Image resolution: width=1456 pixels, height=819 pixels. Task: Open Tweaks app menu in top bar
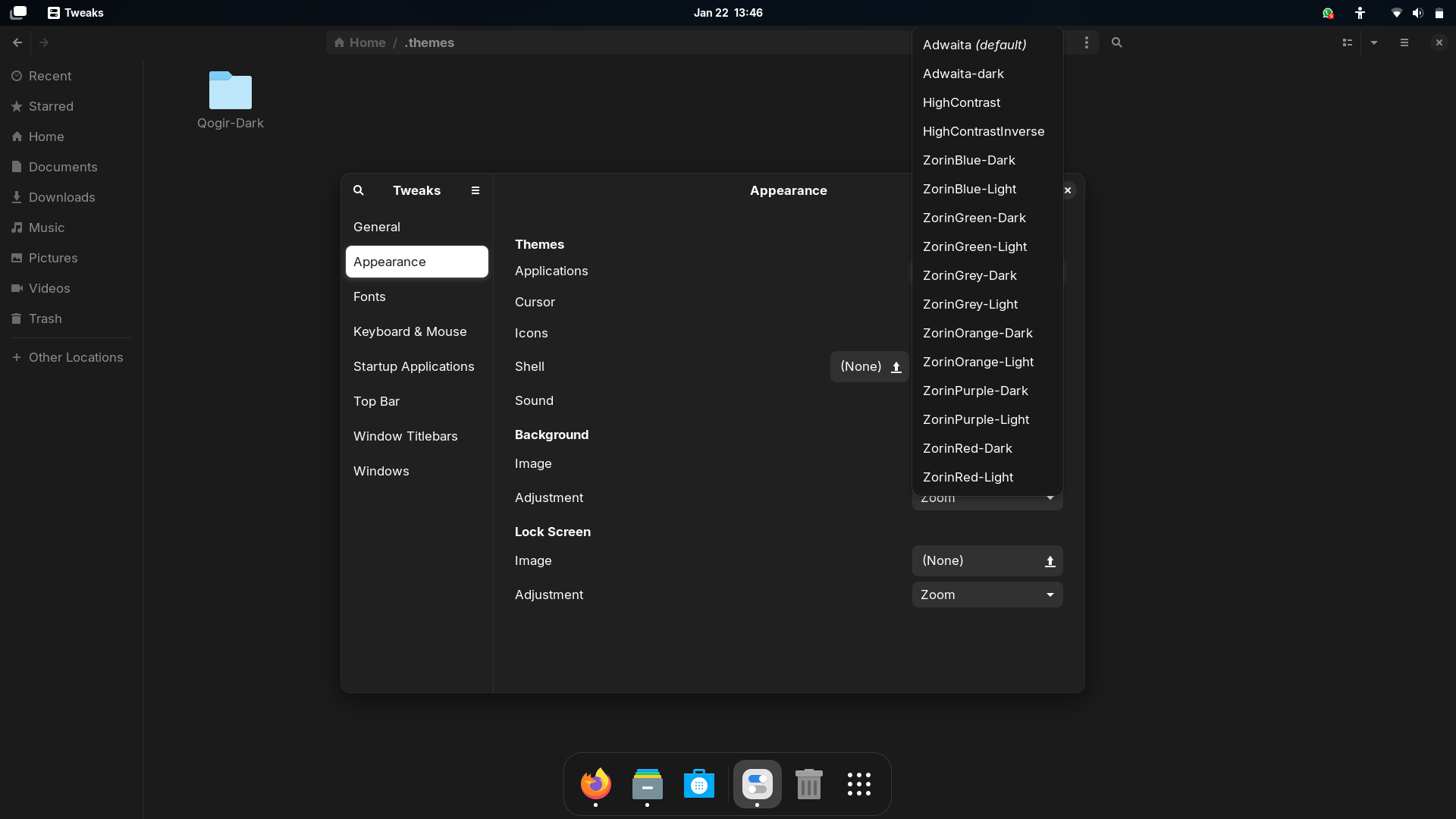(x=75, y=13)
